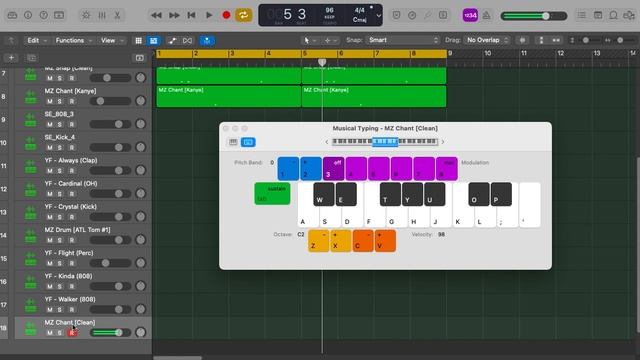640x360 pixels.
Task: Go to beginning transport button
Action: pyautogui.click(x=191, y=16)
